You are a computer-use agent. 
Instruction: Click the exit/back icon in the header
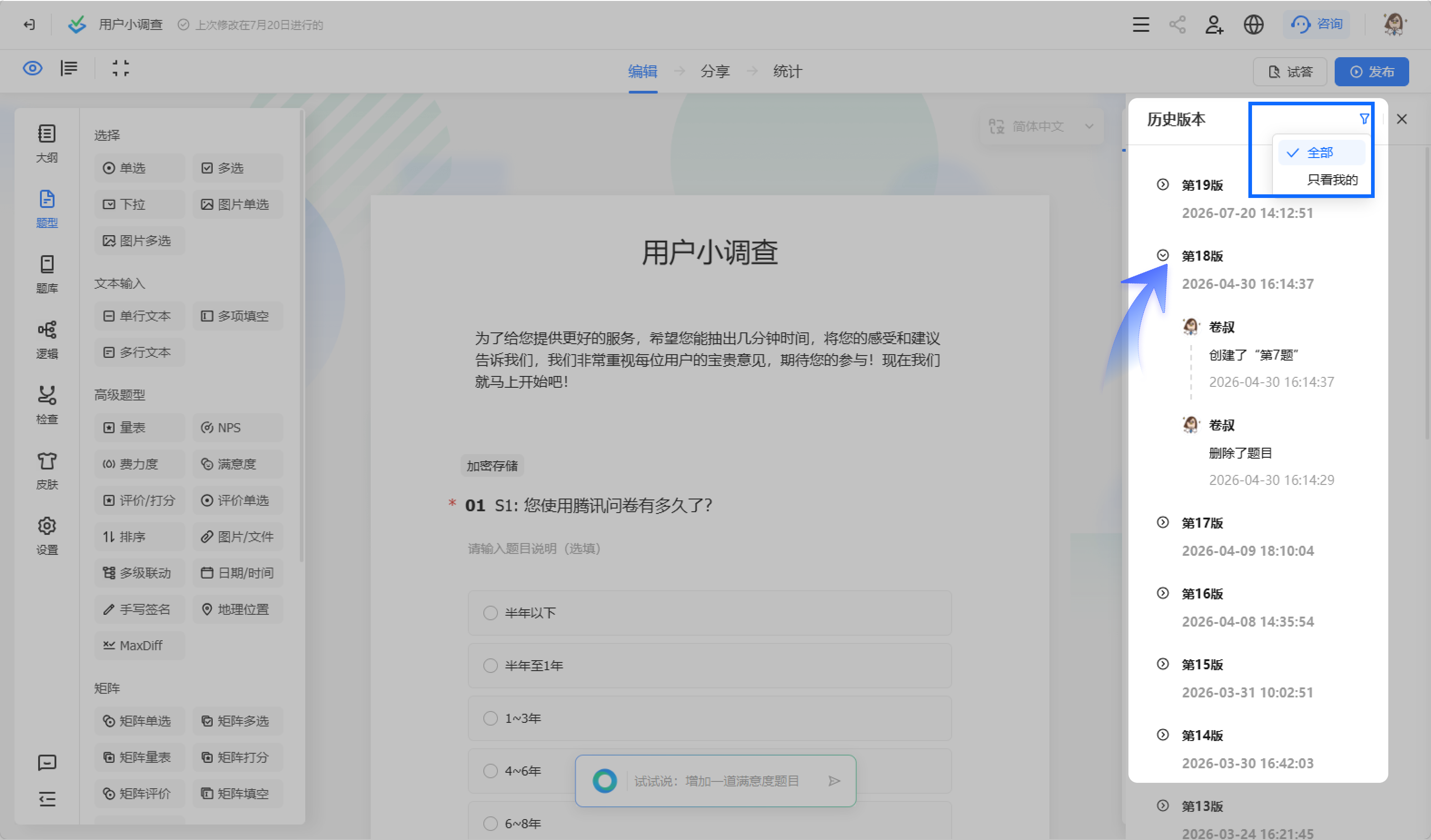point(29,25)
